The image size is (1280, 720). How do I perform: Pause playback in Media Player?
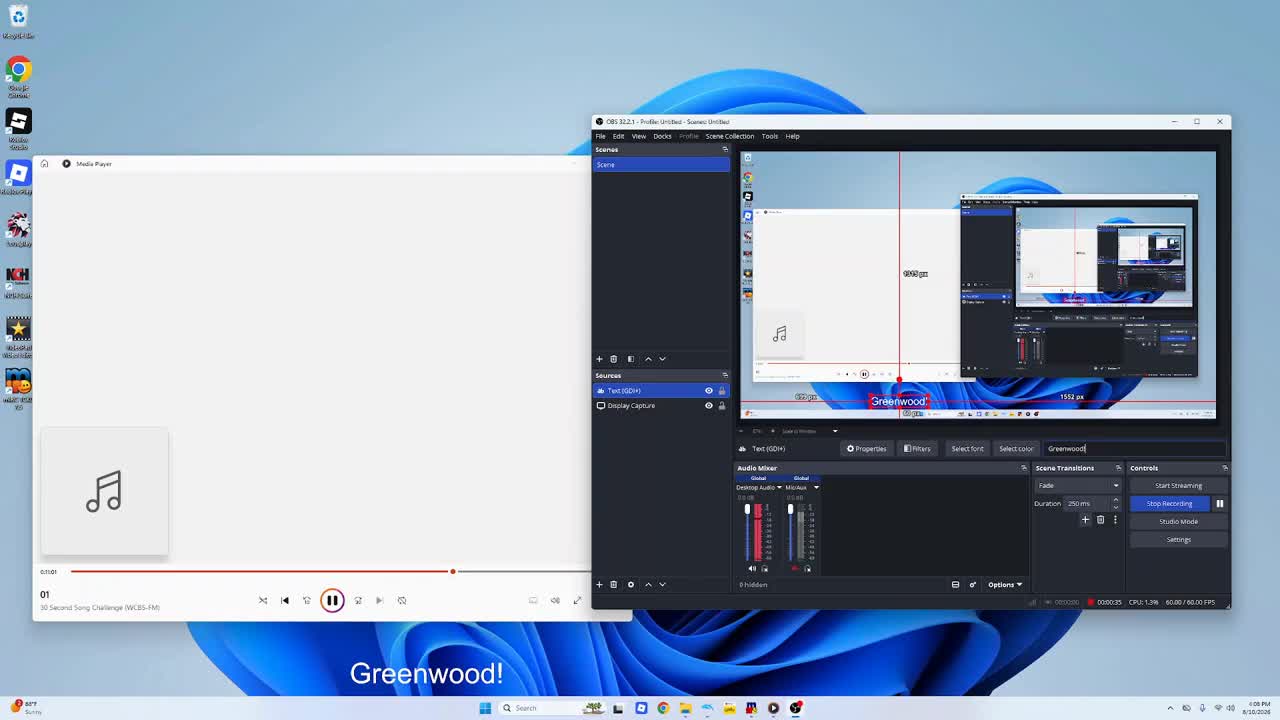click(x=332, y=600)
